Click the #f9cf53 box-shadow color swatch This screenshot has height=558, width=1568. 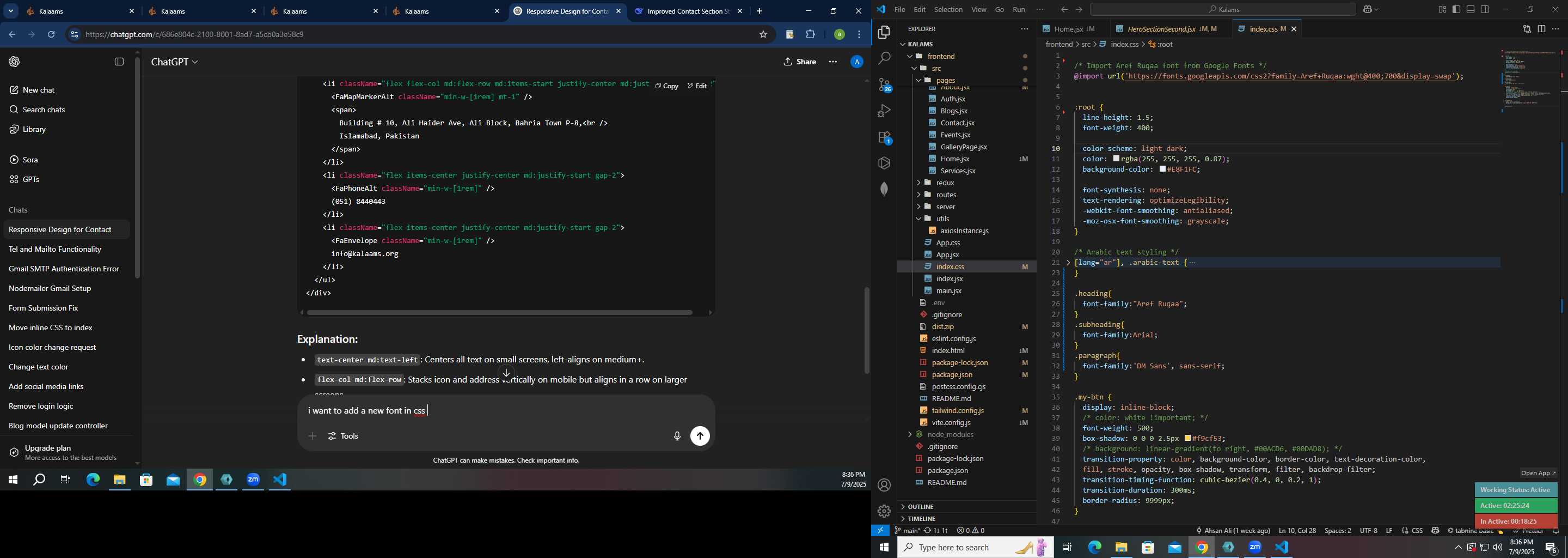(1187, 439)
